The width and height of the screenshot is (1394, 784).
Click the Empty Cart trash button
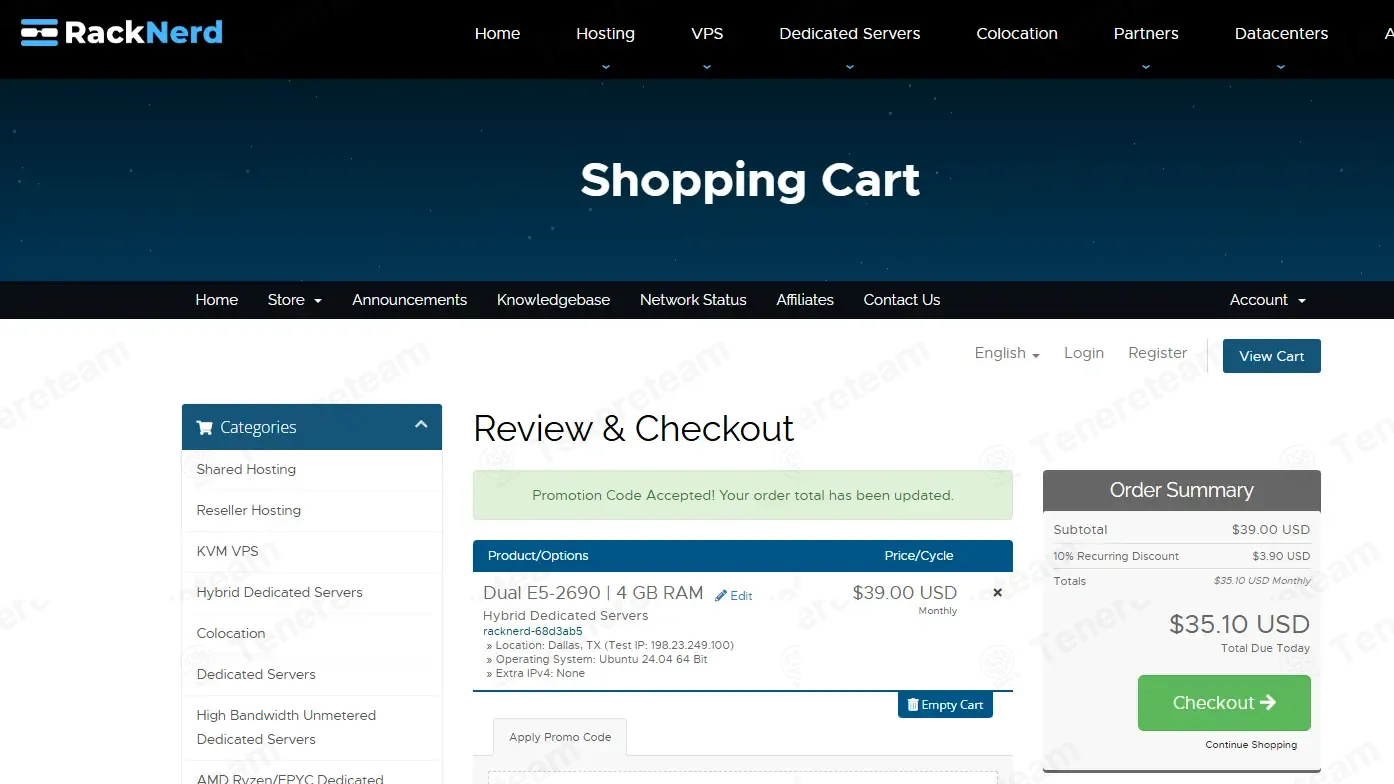945,705
